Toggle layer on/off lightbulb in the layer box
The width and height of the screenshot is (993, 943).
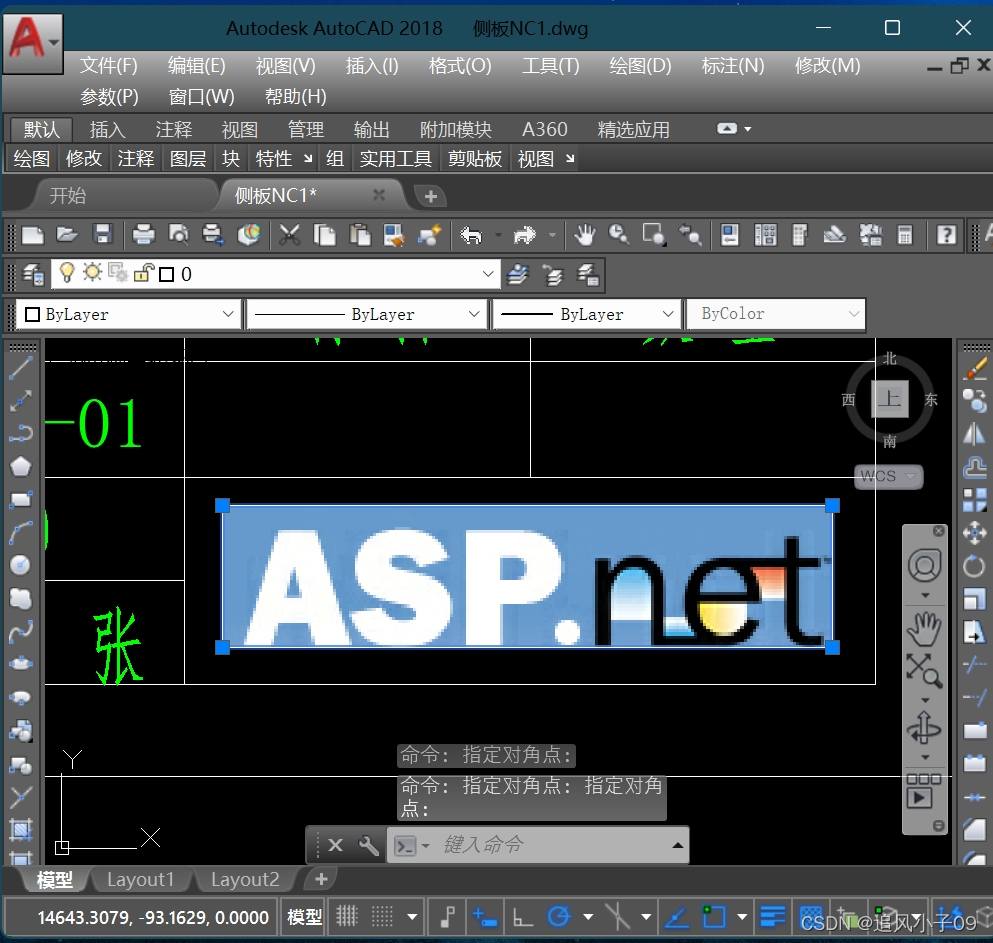pyautogui.click(x=66, y=273)
